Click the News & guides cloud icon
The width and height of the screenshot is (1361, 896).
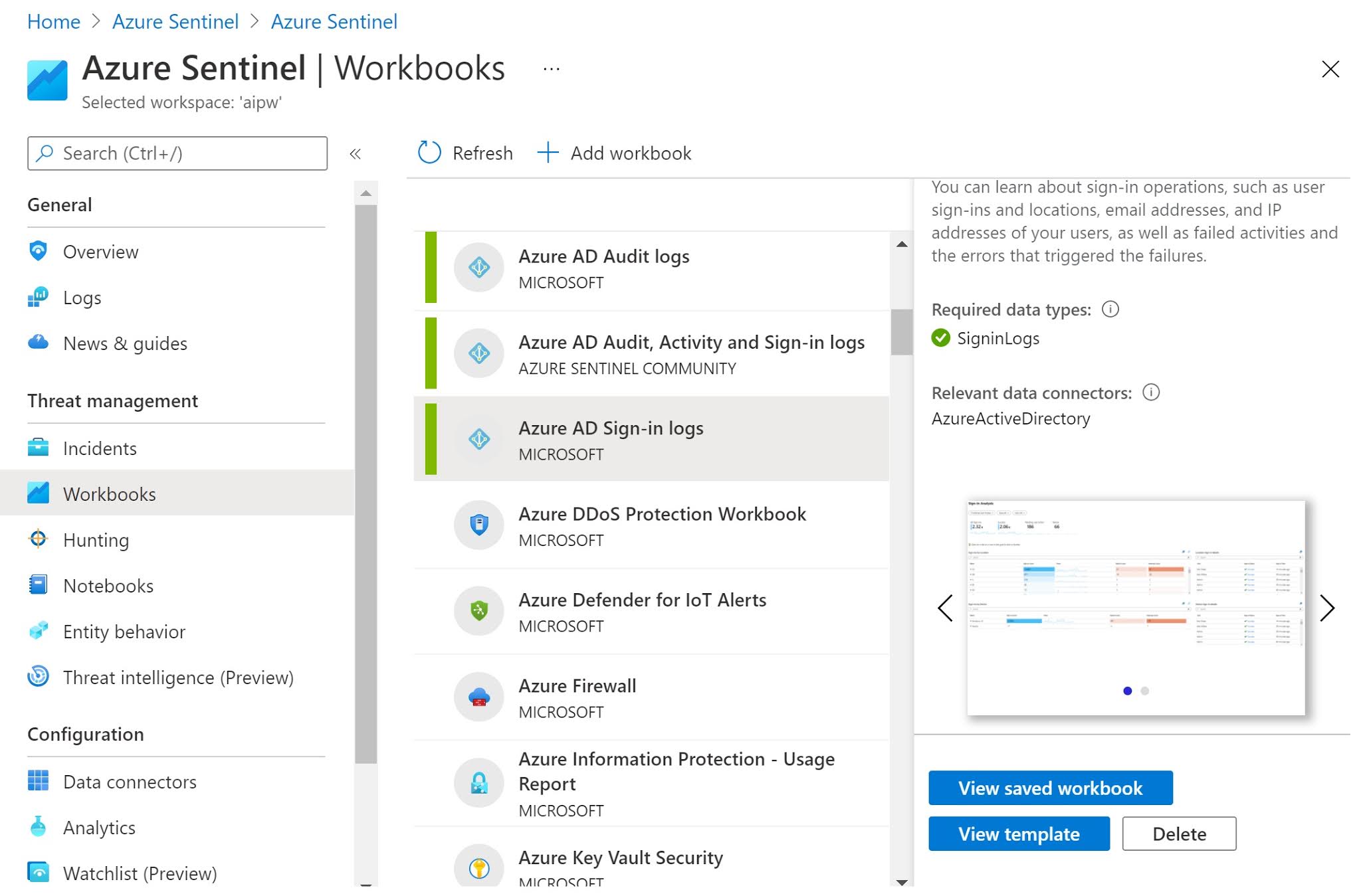pyautogui.click(x=39, y=343)
